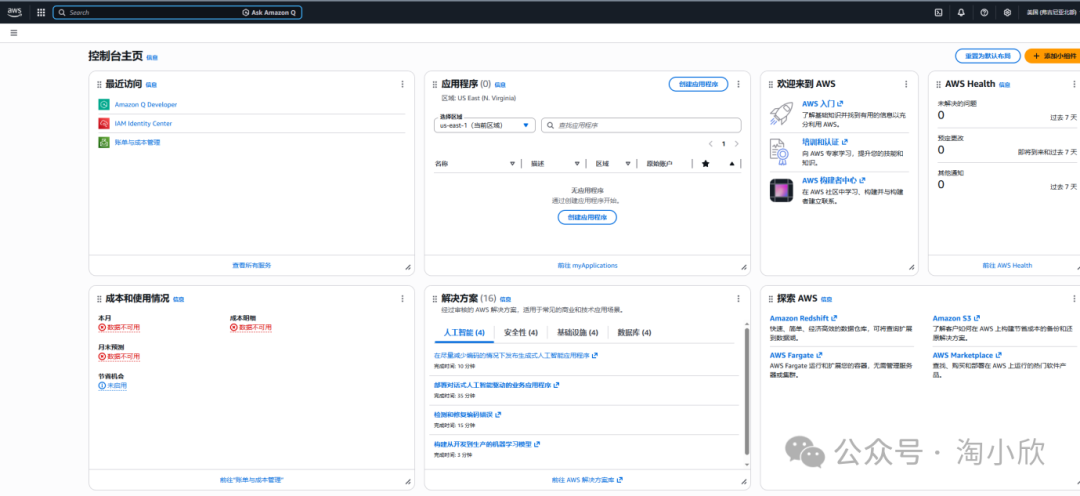The height and width of the screenshot is (496, 1080).
Task: Open the help question-mark icon
Action: click(x=984, y=12)
